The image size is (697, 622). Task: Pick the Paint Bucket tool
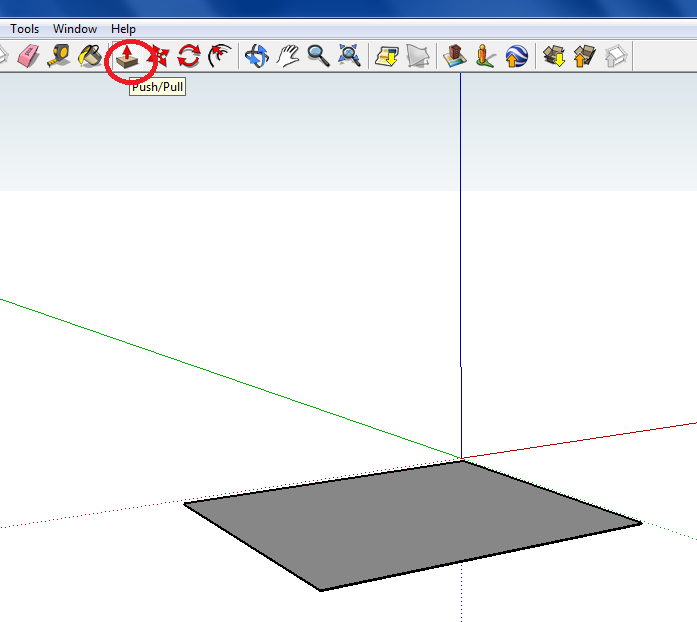tap(90, 56)
